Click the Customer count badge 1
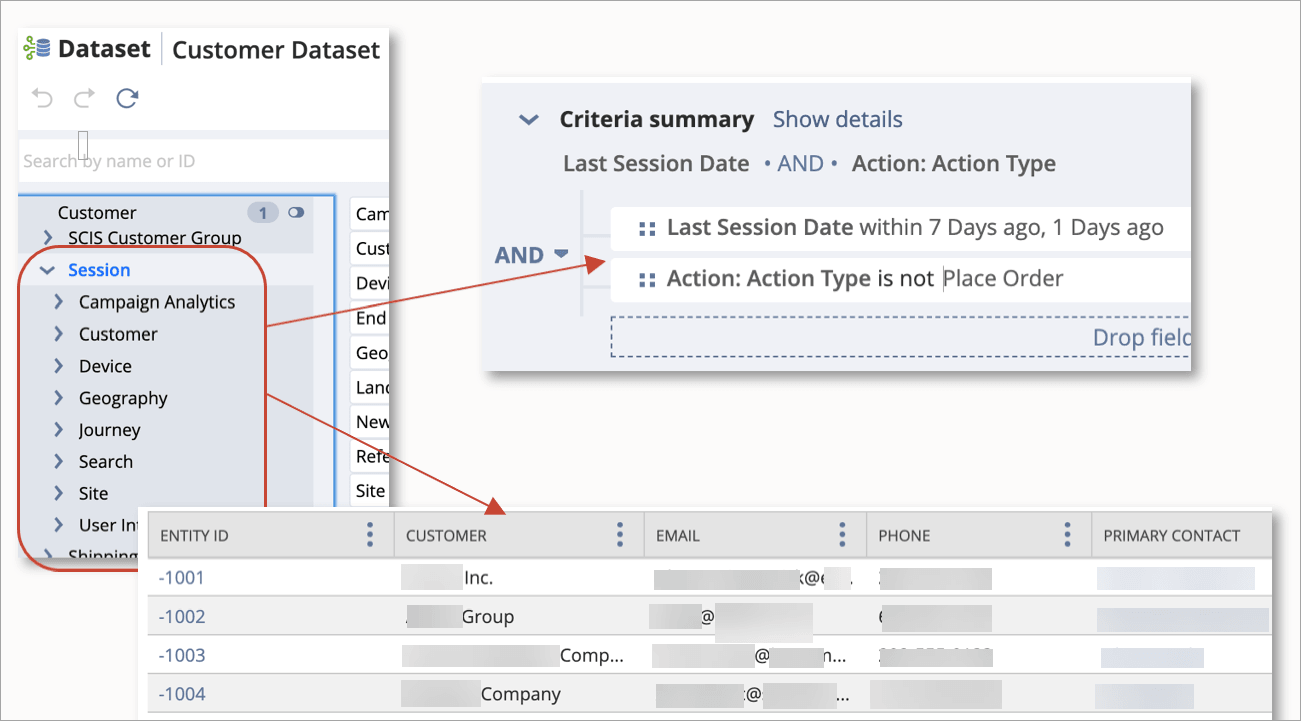Viewport: 1301px width, 721px height. (263, 212)
